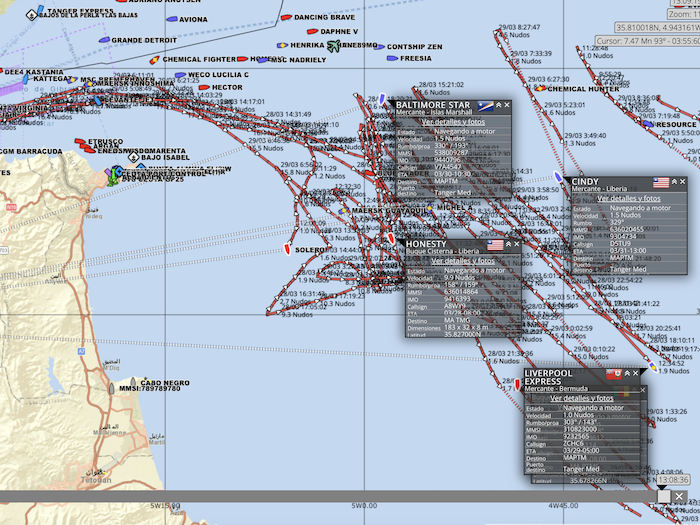Viewport: 700px width, 525px height.
Task: Collapse the HONESTY info popup
Action: coord(508,244)
